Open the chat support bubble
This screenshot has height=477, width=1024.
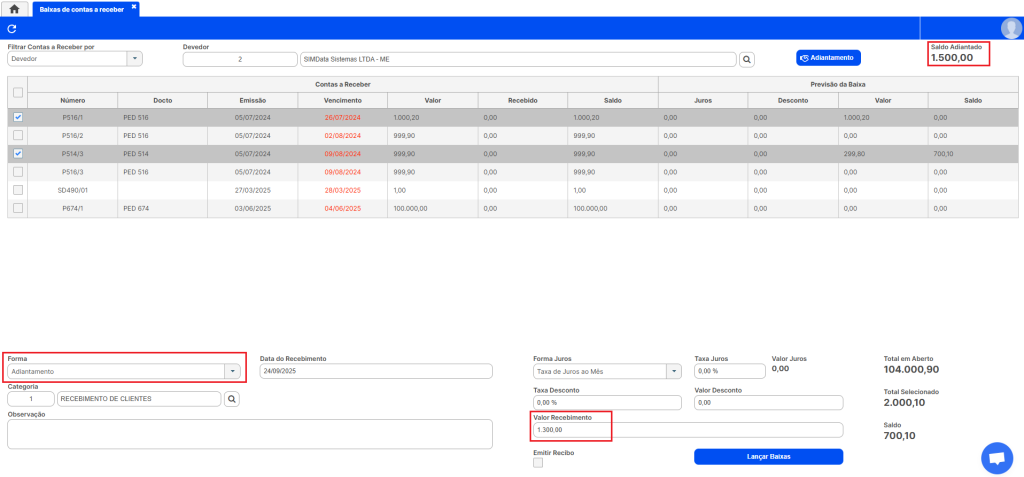coord(996,457)
